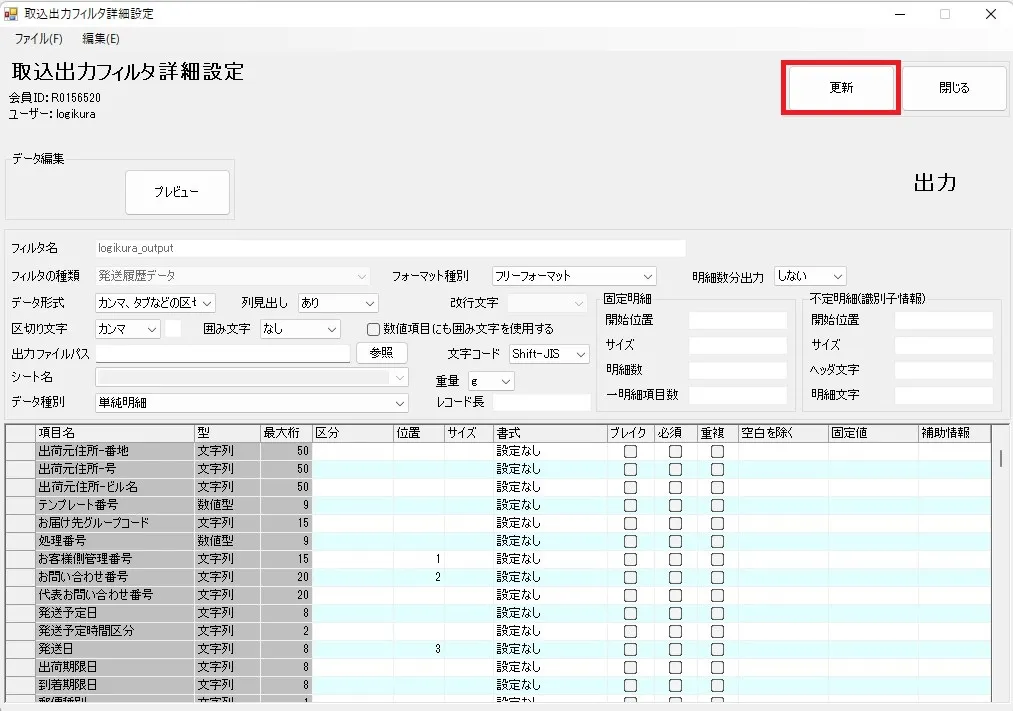
Task: Click the 参照 browse button
Action: pyautogui.click(x=381, y=353)
